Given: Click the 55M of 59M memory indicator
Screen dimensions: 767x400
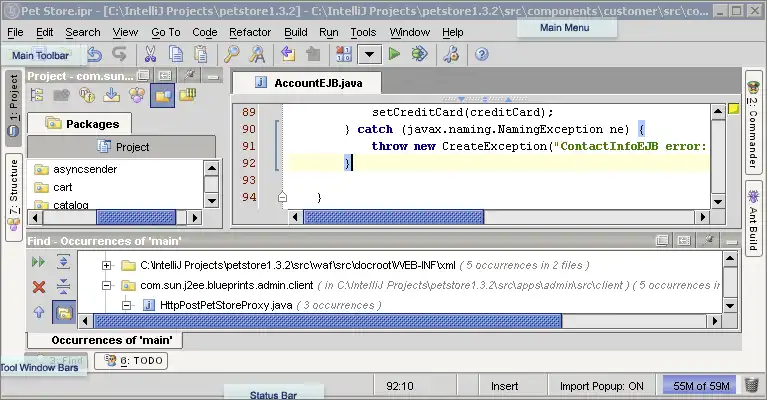Looking at the screenshot, I should click(699, 385).
